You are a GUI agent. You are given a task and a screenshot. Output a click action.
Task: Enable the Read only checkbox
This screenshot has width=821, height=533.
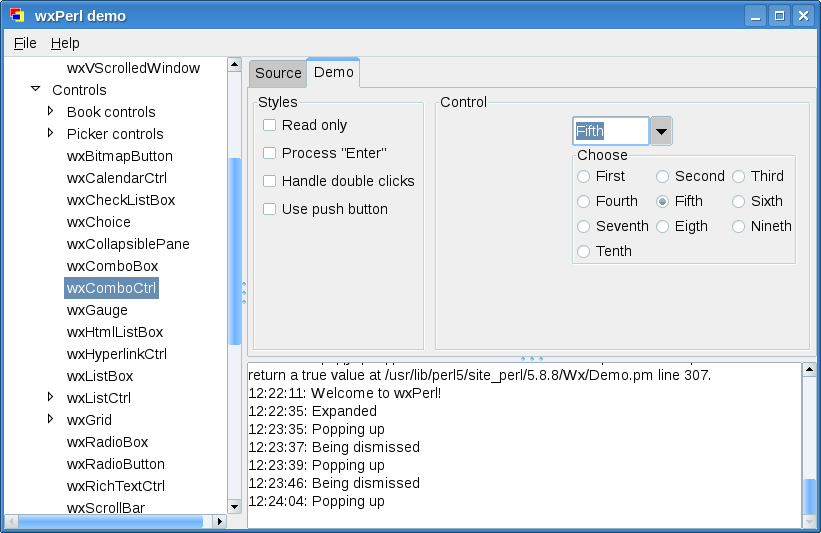pyautogui.click(x=270, y=125)
